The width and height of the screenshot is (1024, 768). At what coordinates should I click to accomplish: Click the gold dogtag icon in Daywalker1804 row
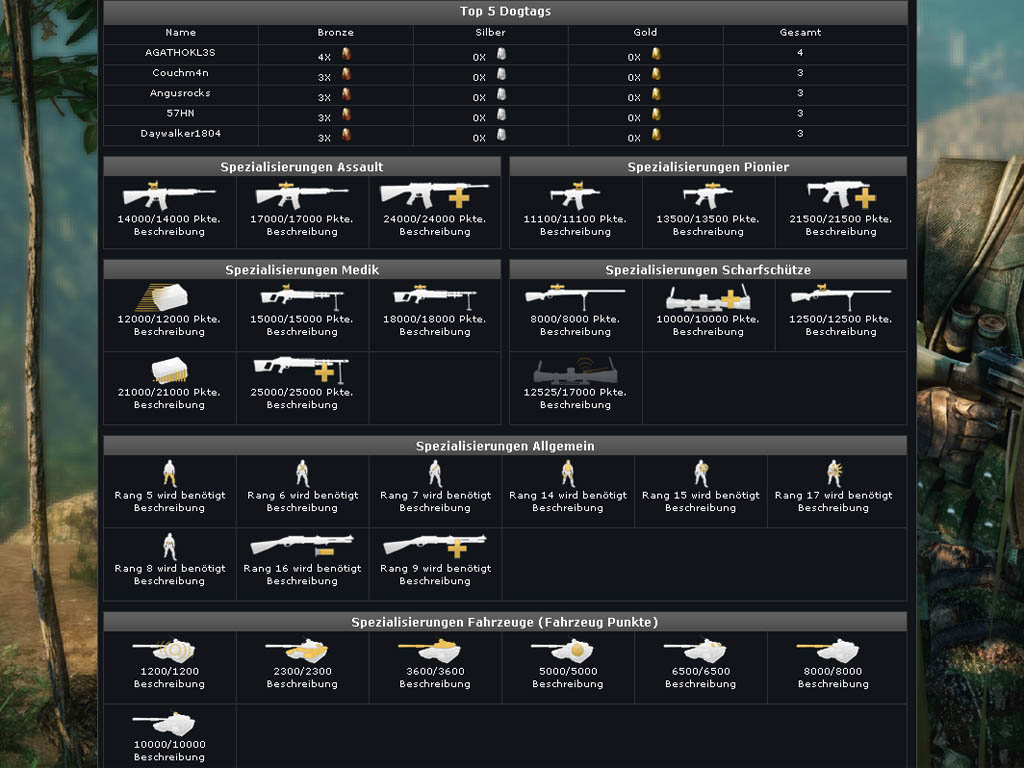tap(656, 134)
